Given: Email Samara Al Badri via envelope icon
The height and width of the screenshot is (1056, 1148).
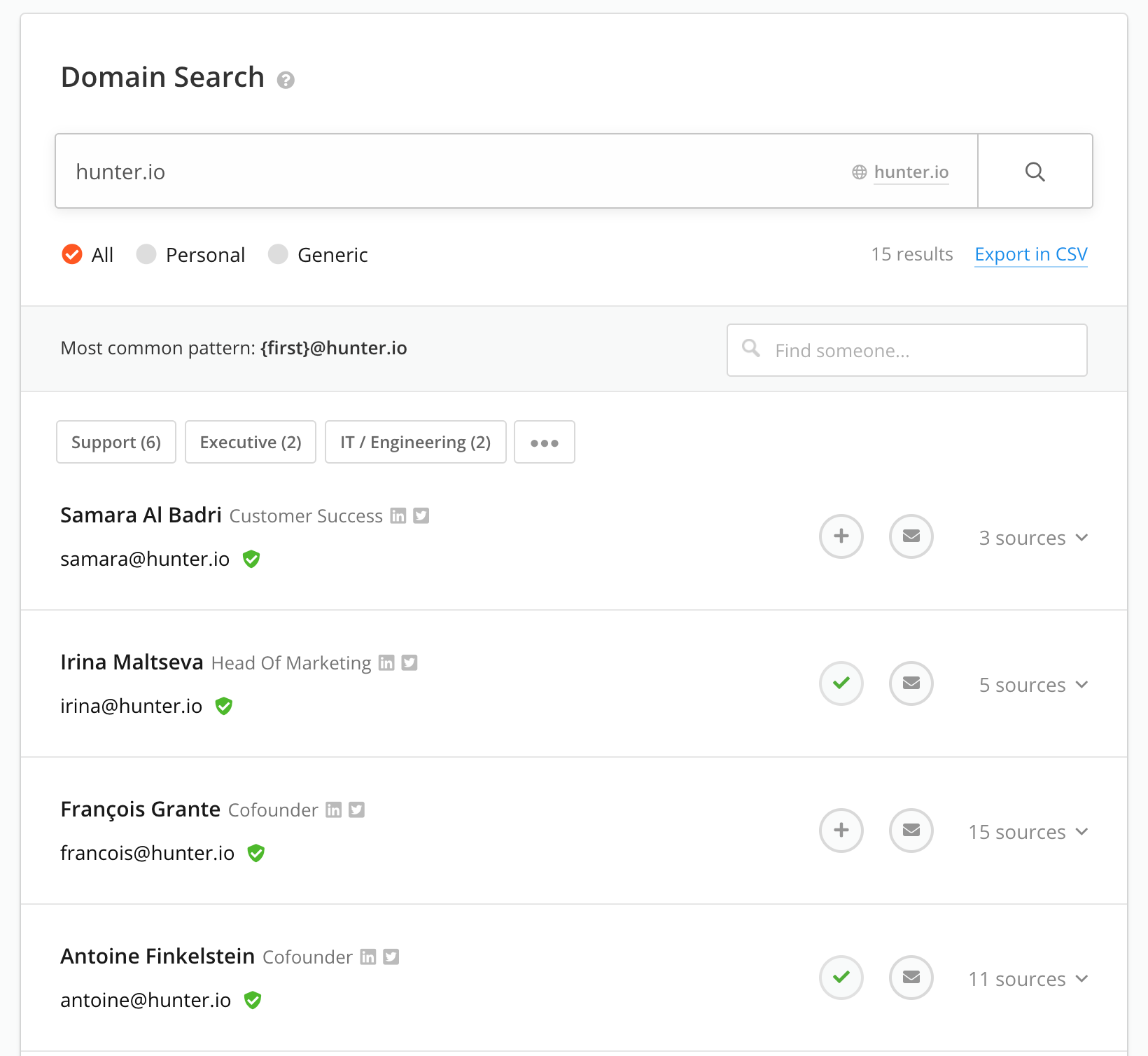Looking at the screenshot, I should (x=911, y=536).
